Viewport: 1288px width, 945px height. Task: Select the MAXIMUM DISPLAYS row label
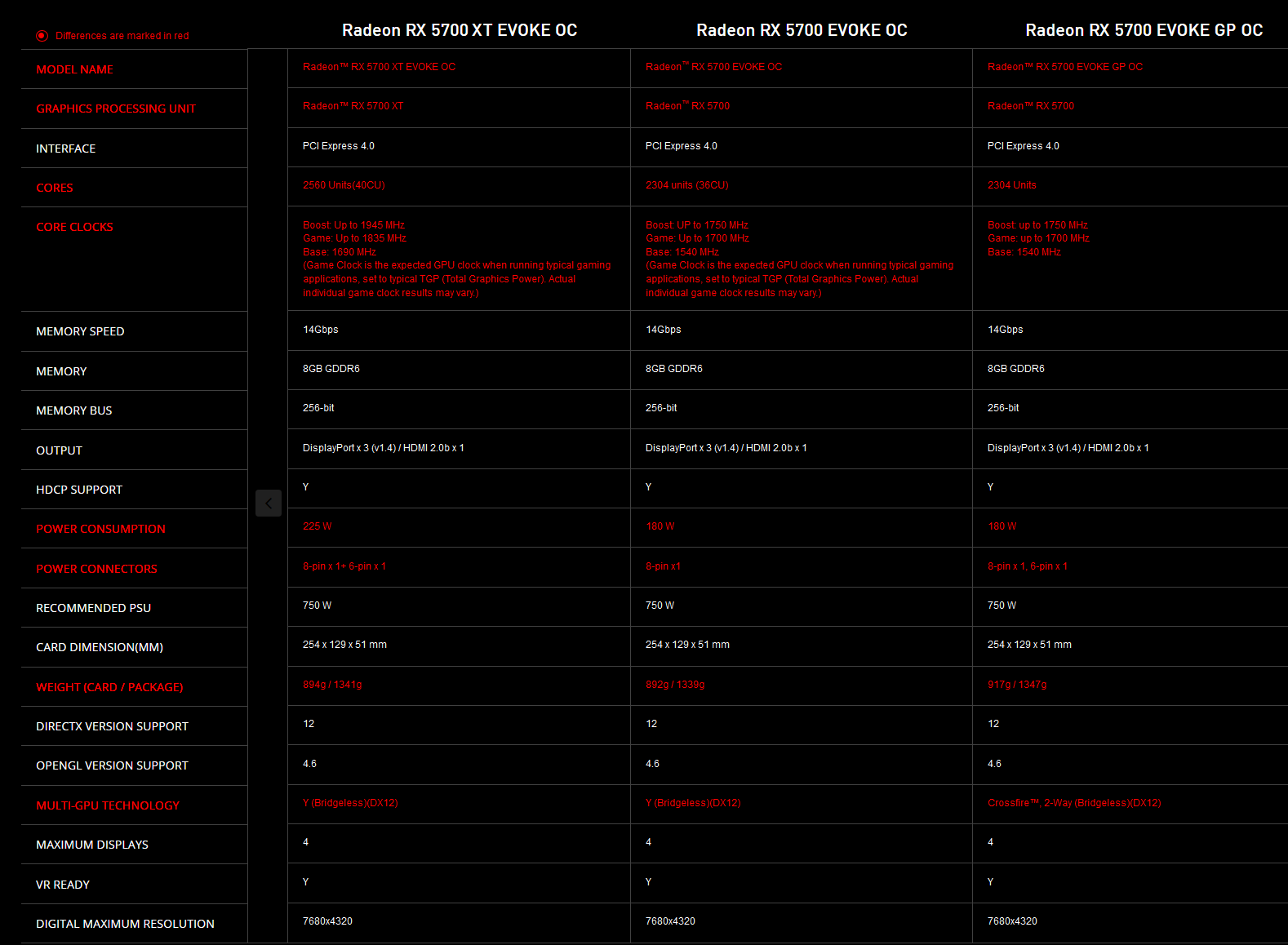[x=92, y=845]
